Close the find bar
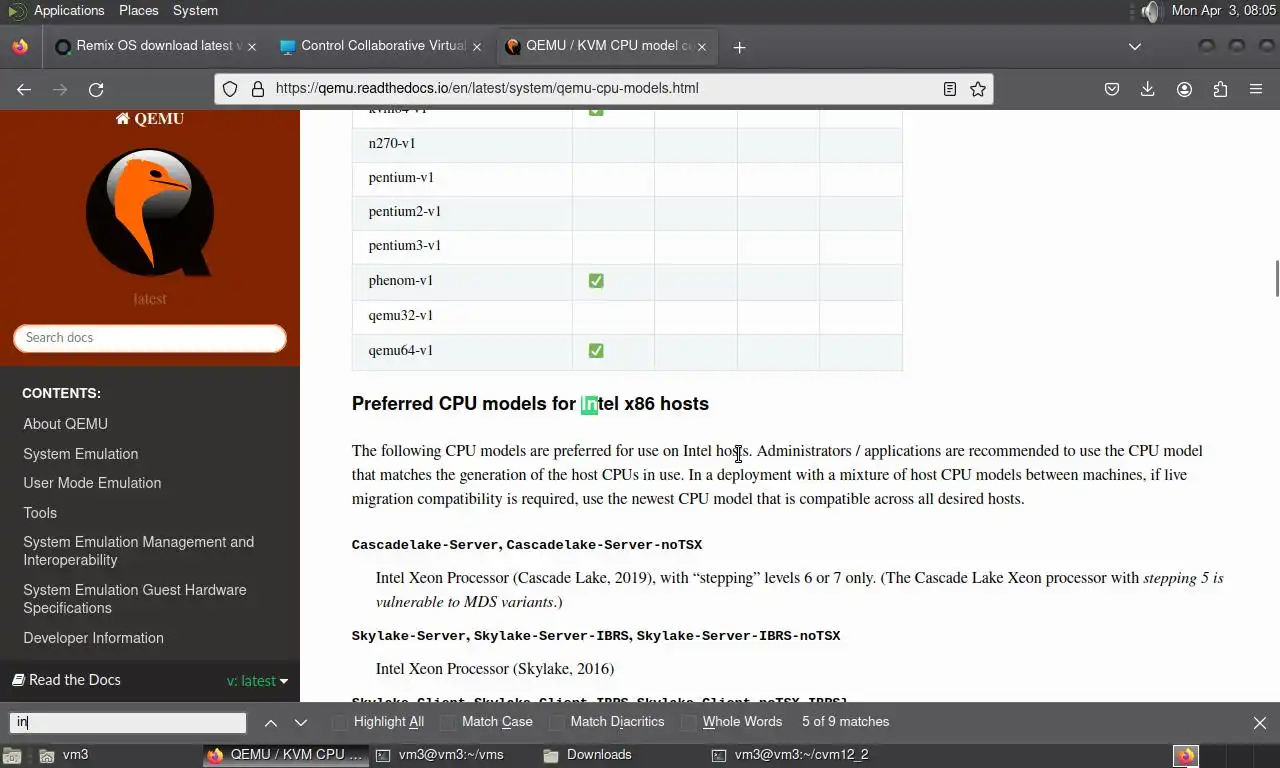The width and height of the screenshot is (1280, 768). pyautogui.click(x=1260, y=722)
